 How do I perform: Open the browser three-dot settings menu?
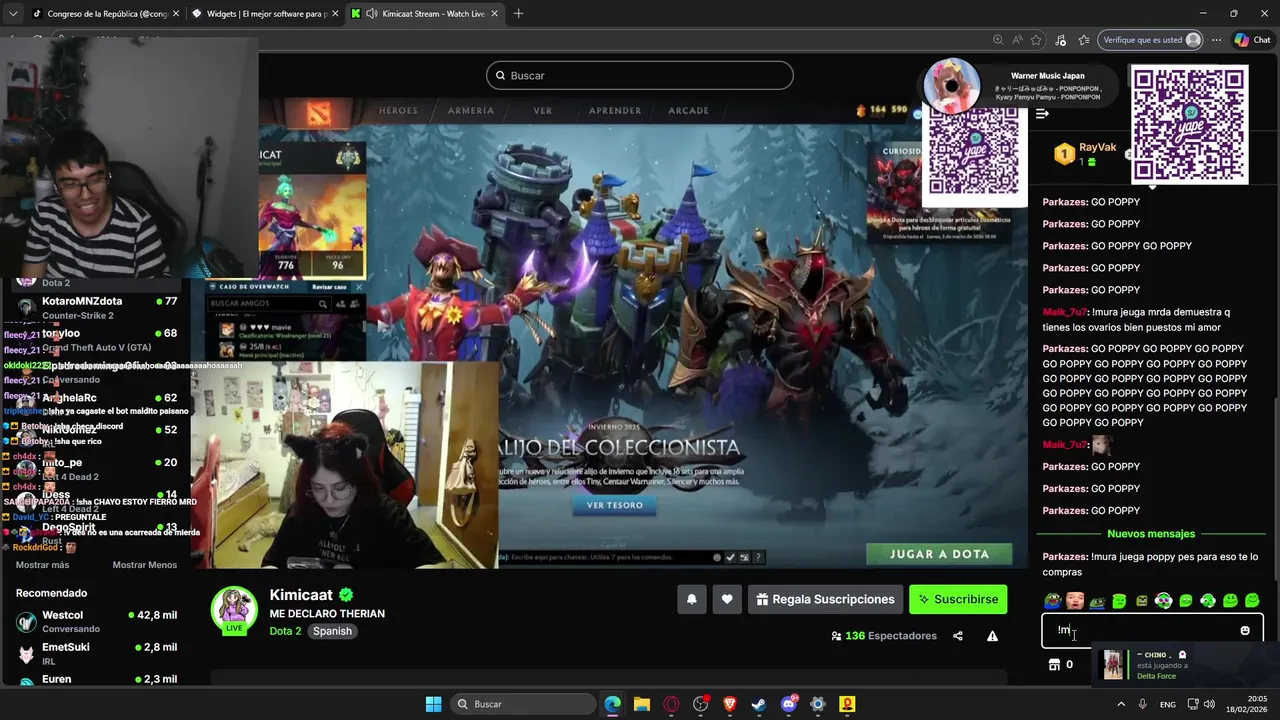[x=1216, y=40]
